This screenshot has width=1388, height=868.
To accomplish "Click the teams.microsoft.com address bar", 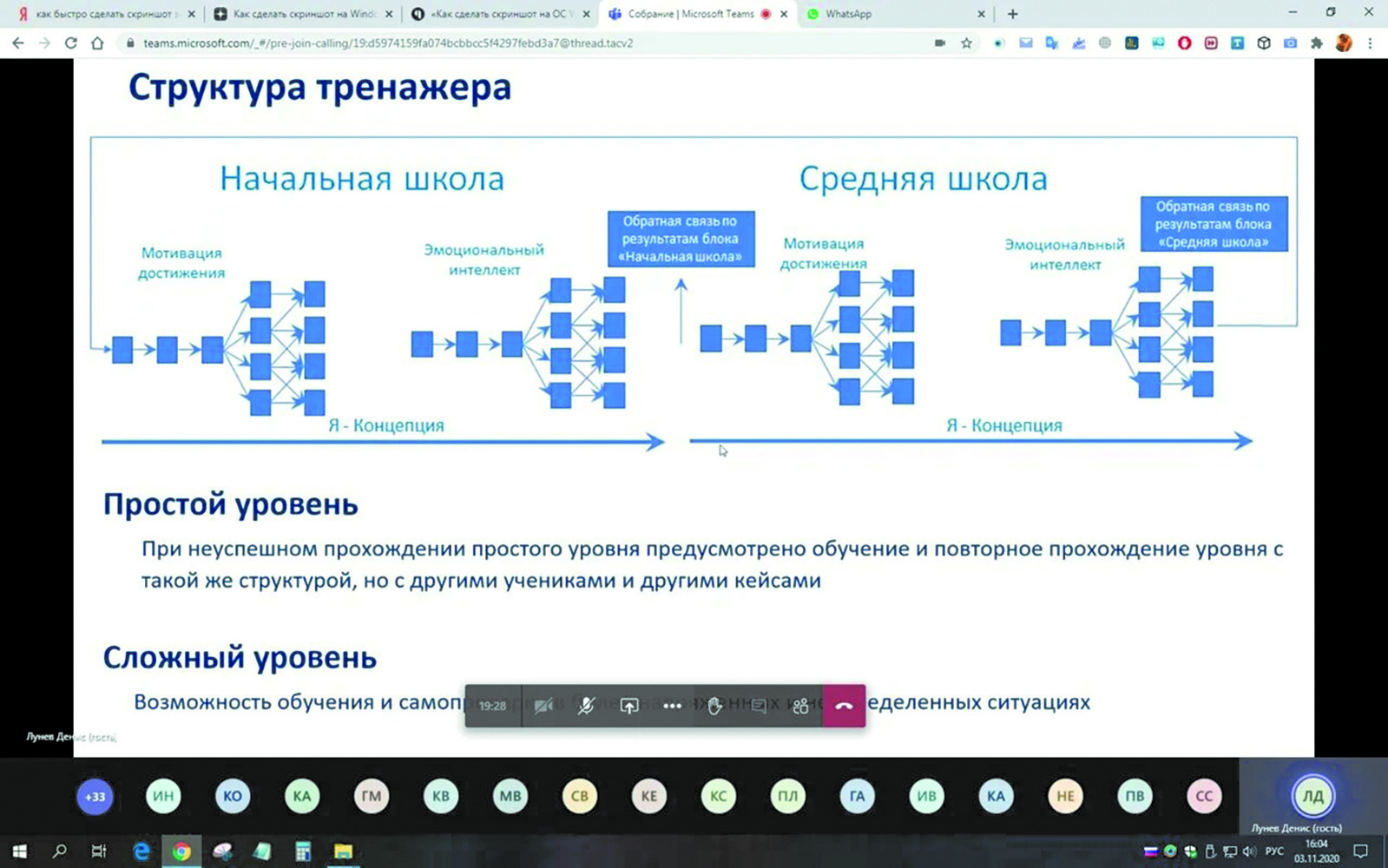I will click(521, 43).
